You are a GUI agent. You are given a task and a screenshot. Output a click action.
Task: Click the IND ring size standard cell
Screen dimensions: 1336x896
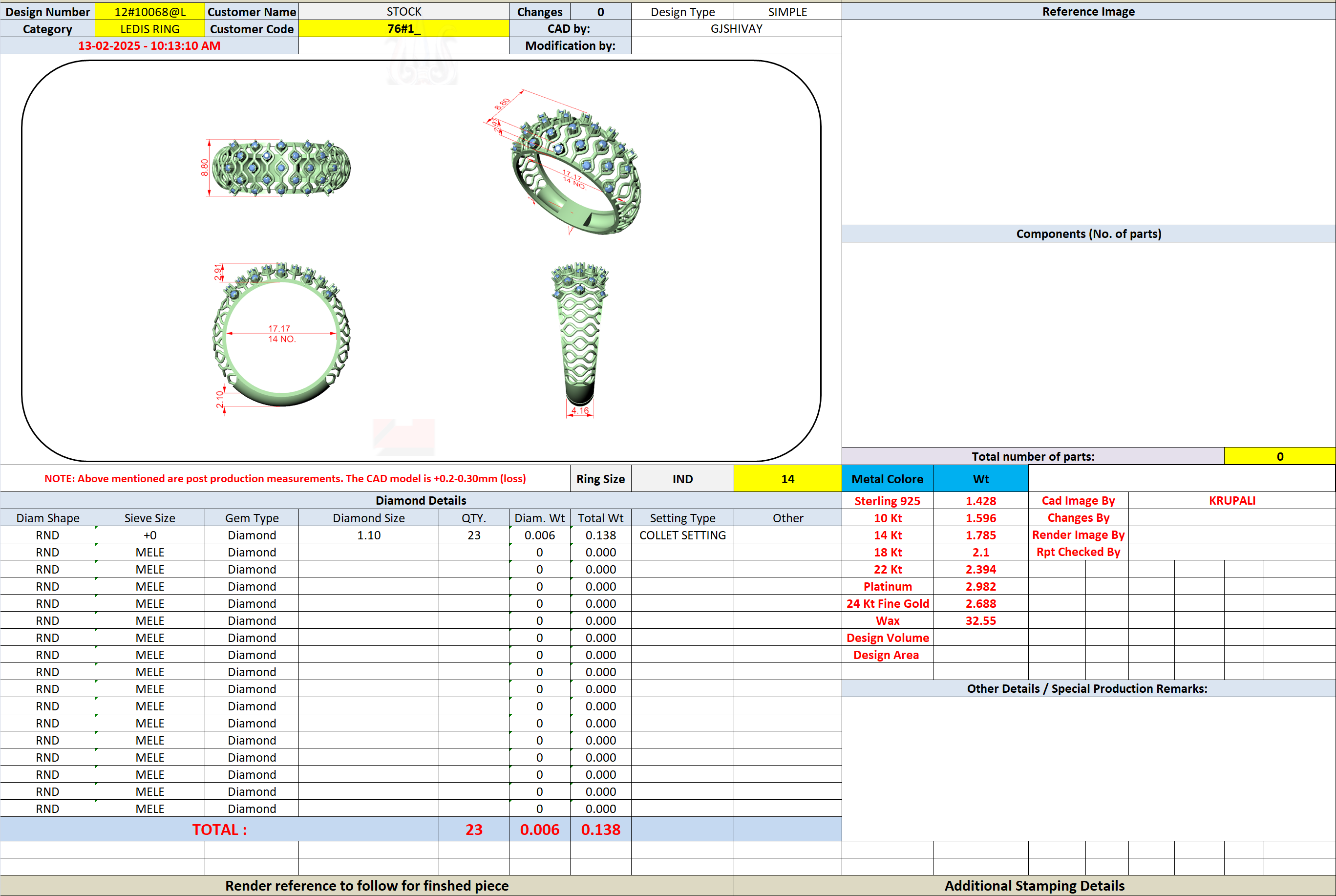coord(682,479)
